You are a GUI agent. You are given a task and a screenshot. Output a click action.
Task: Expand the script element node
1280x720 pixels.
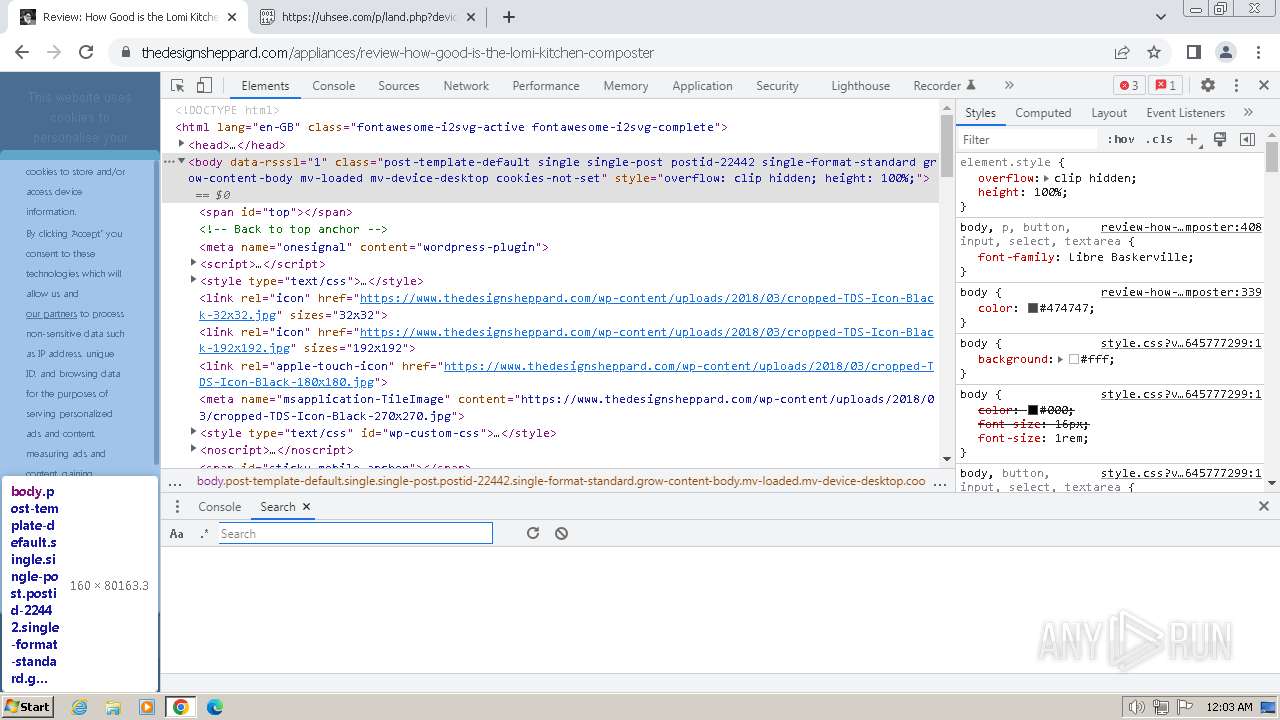click(194, 263)
